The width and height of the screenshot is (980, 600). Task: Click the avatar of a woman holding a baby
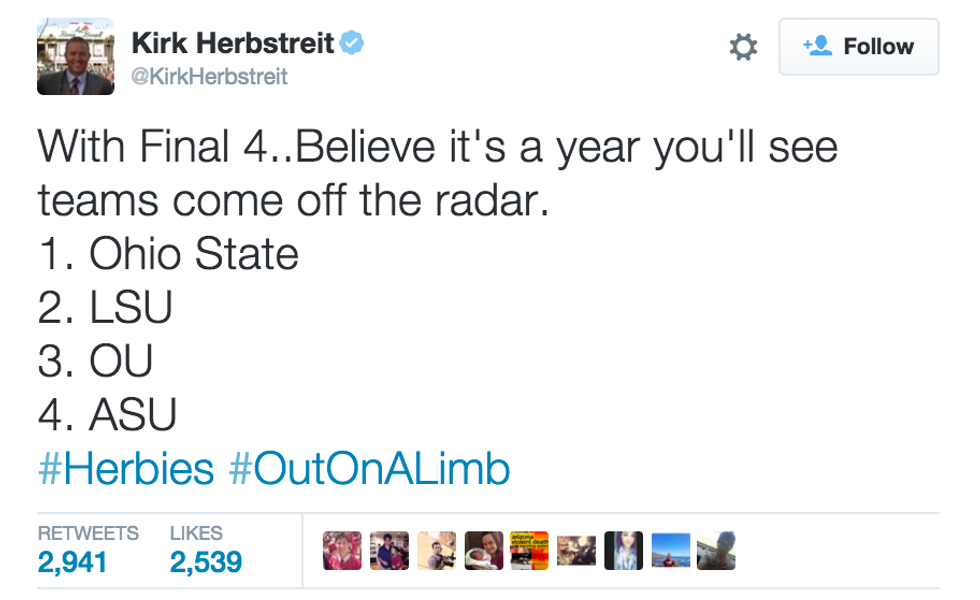[x=483, y=550]
